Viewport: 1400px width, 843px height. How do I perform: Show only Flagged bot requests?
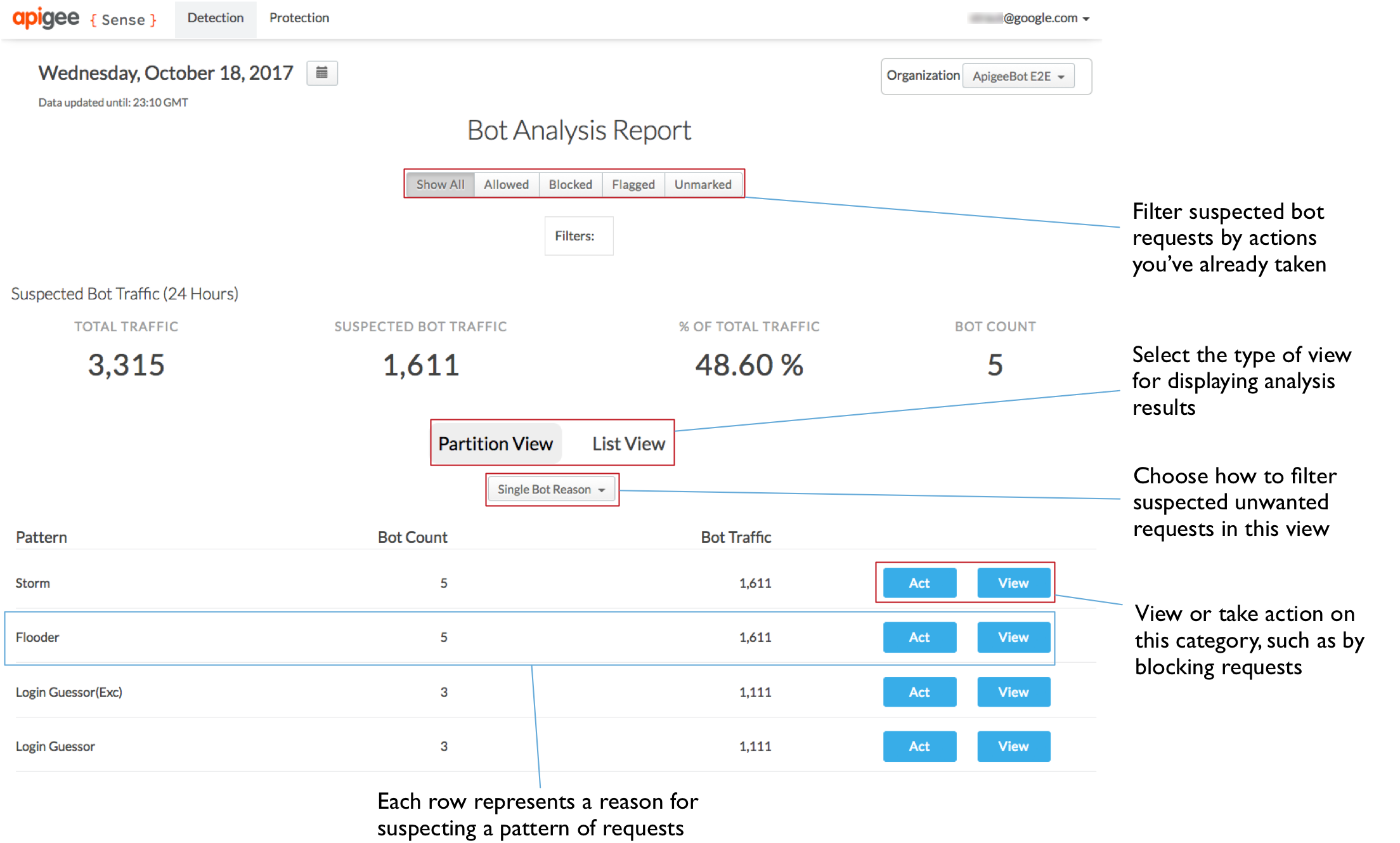(633, 185)
